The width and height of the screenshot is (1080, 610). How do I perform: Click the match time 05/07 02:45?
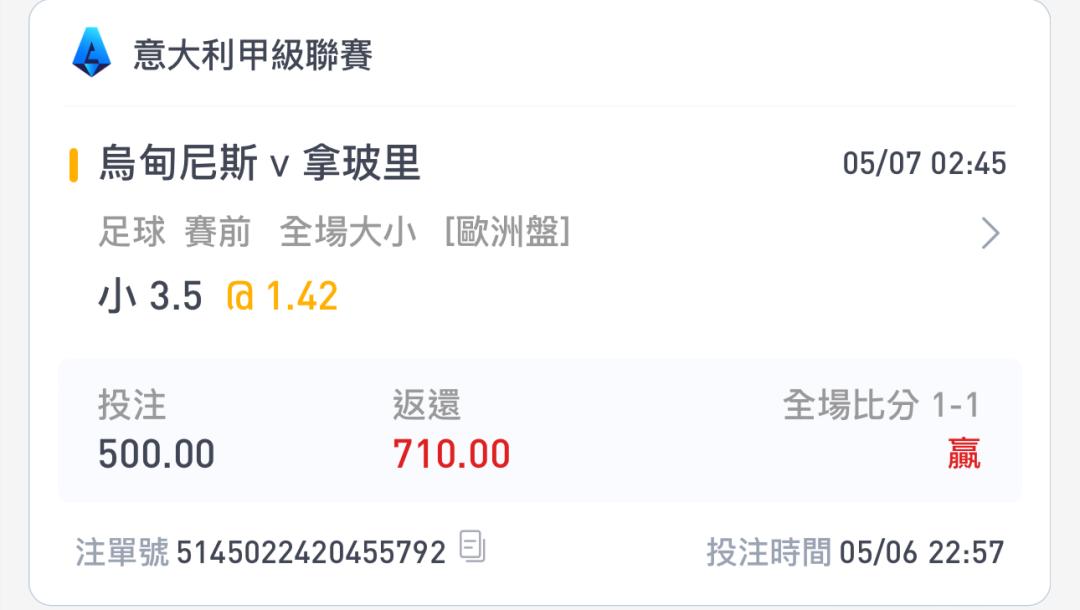[x=924, y=164]
